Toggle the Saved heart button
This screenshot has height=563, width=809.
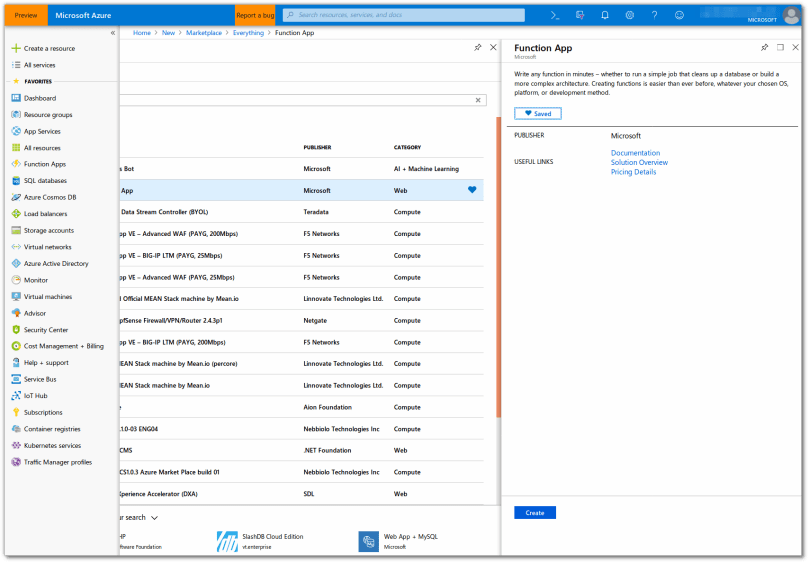[538, 114]
